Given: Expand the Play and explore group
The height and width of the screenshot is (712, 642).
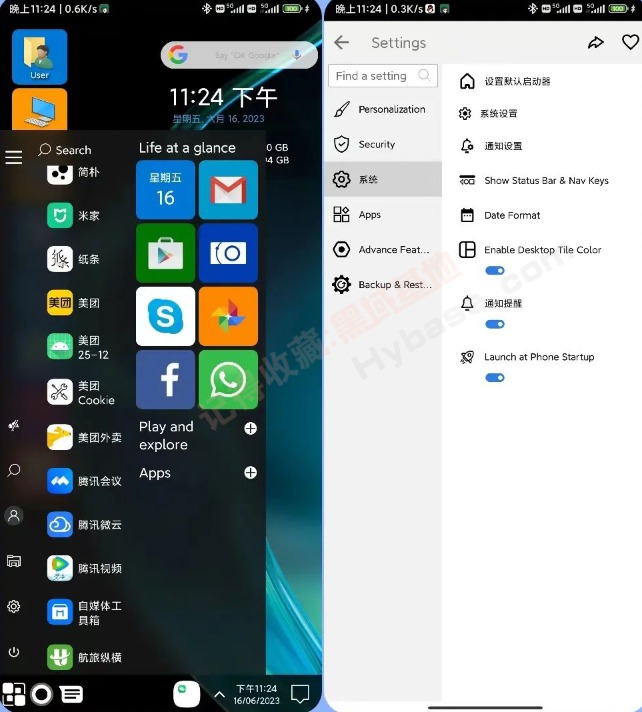Looking at the screenshot, I should 251,428.
